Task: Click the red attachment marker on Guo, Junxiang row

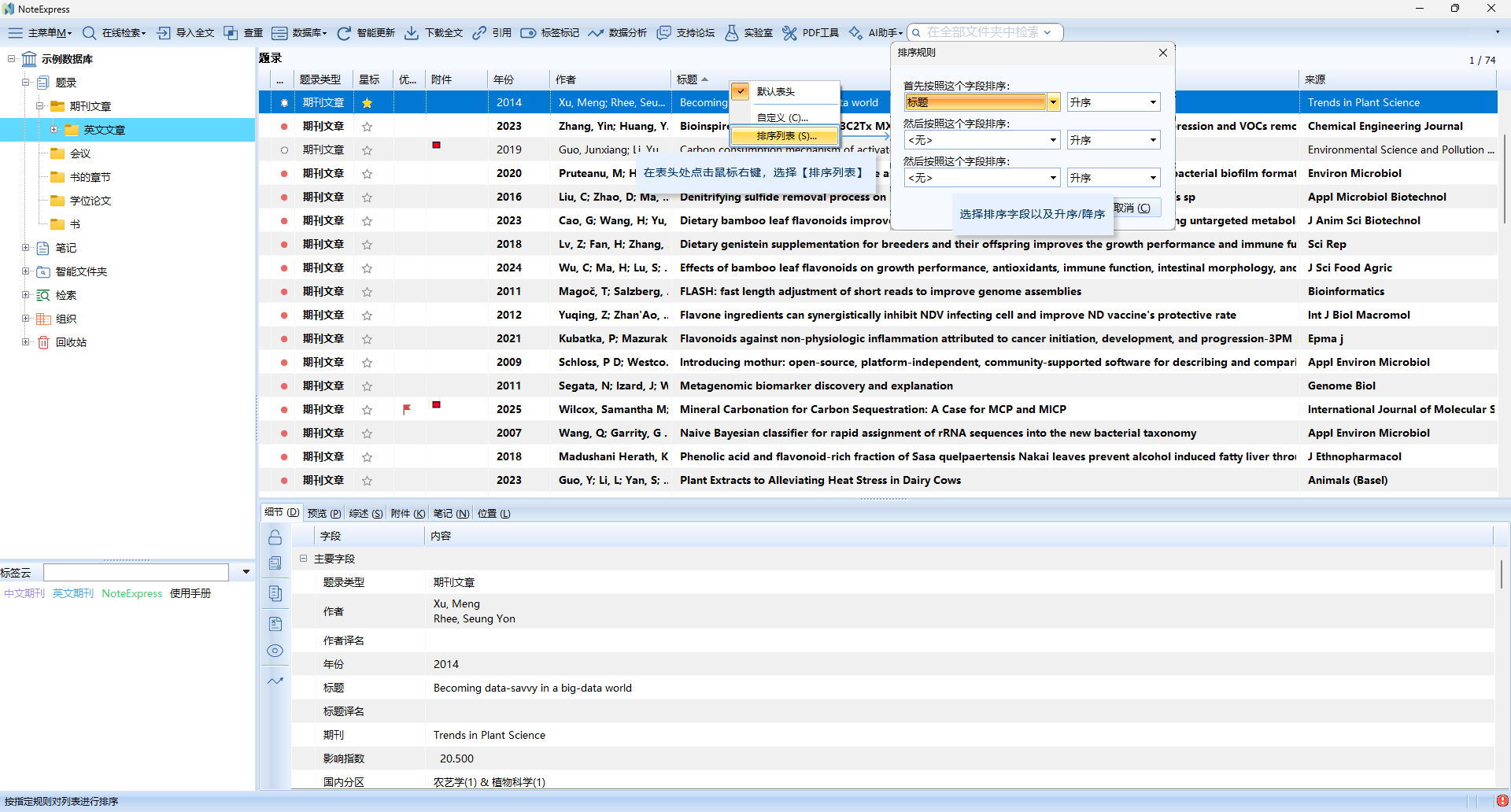Action: [x=436, y=145]
